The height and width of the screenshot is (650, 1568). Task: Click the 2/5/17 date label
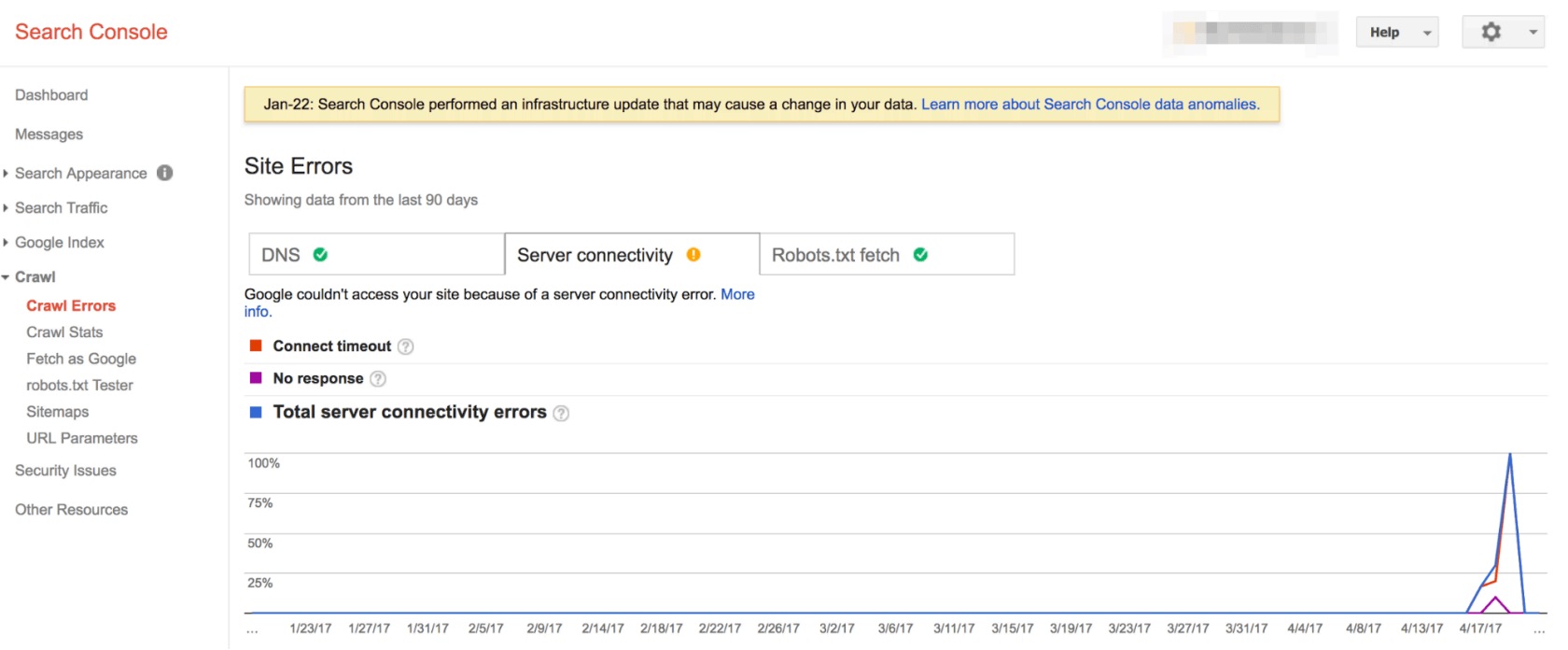point(486,629)
